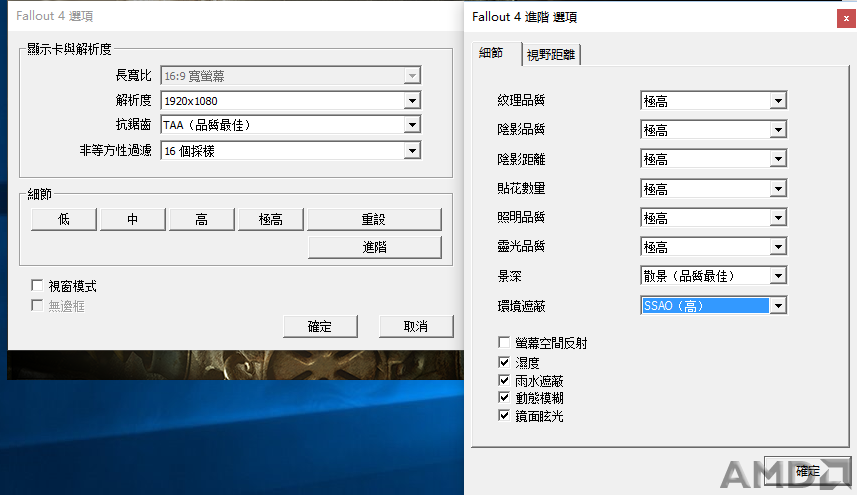Click the 中 detail preset button
The height and width of the screenshot is (495, 857).
coord(133,219)
